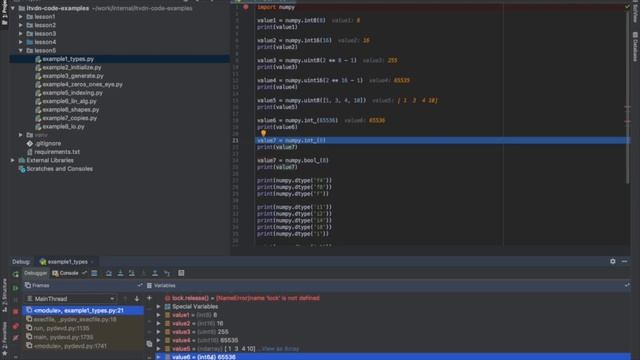Move to previous frame with up arrow
The width and height of the screenshot is (640, 360).
125,299
